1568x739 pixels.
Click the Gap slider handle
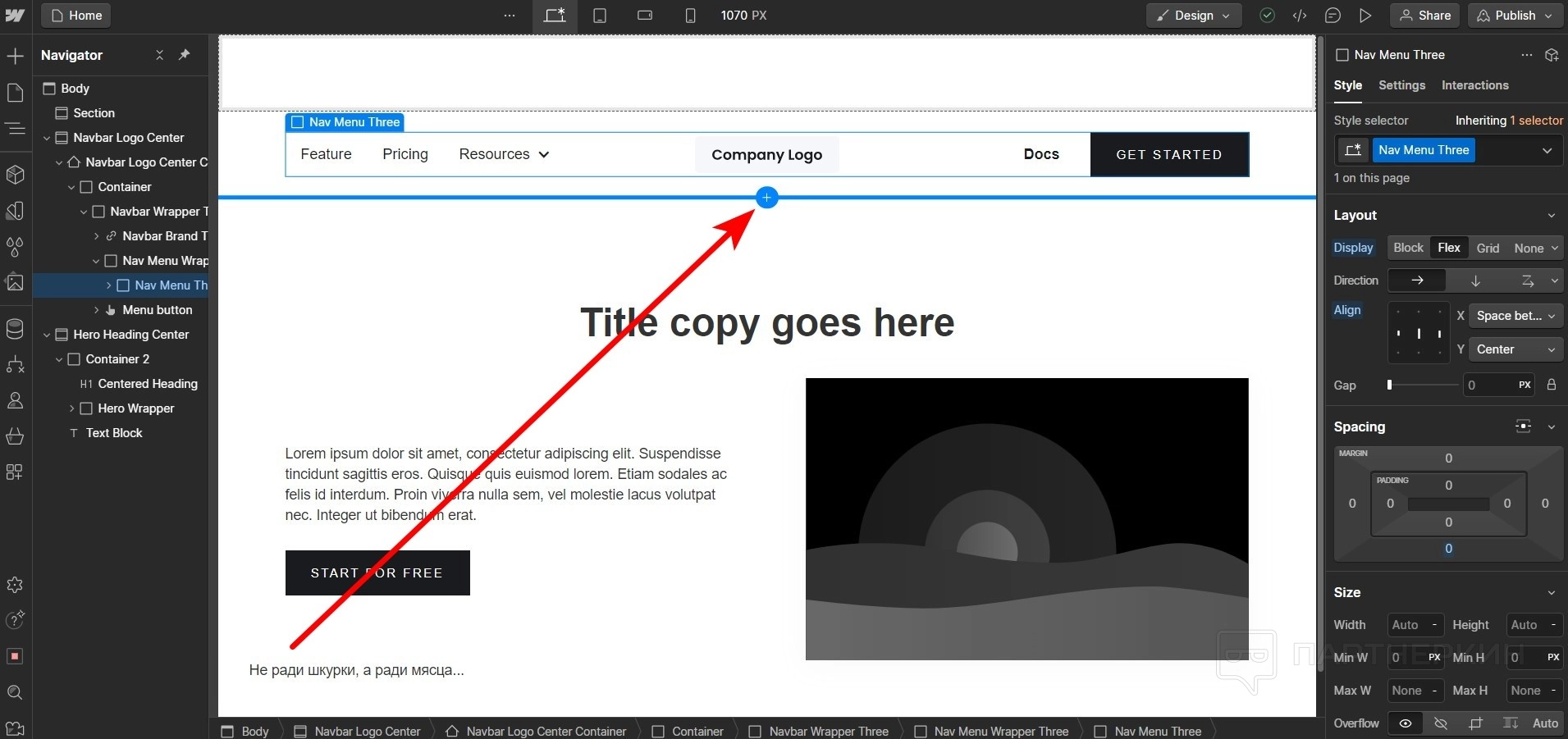click(x=1389, y=385)
